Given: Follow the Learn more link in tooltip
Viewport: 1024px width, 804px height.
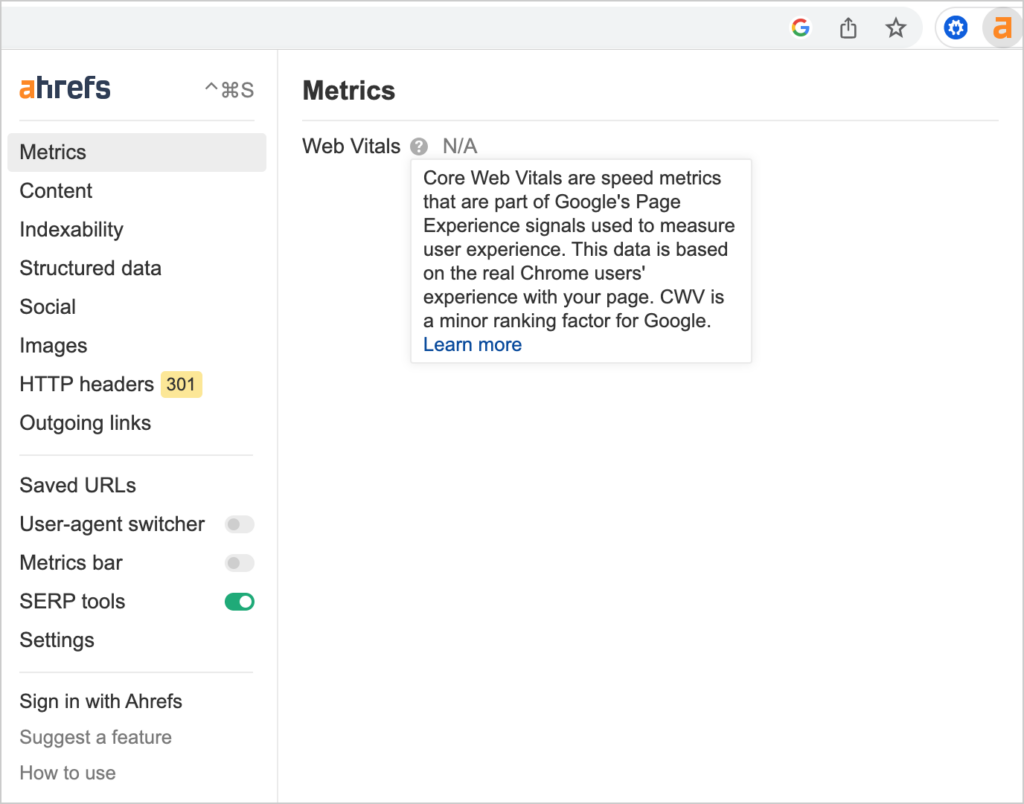Looking at the screenshot, I should [472, 344].
